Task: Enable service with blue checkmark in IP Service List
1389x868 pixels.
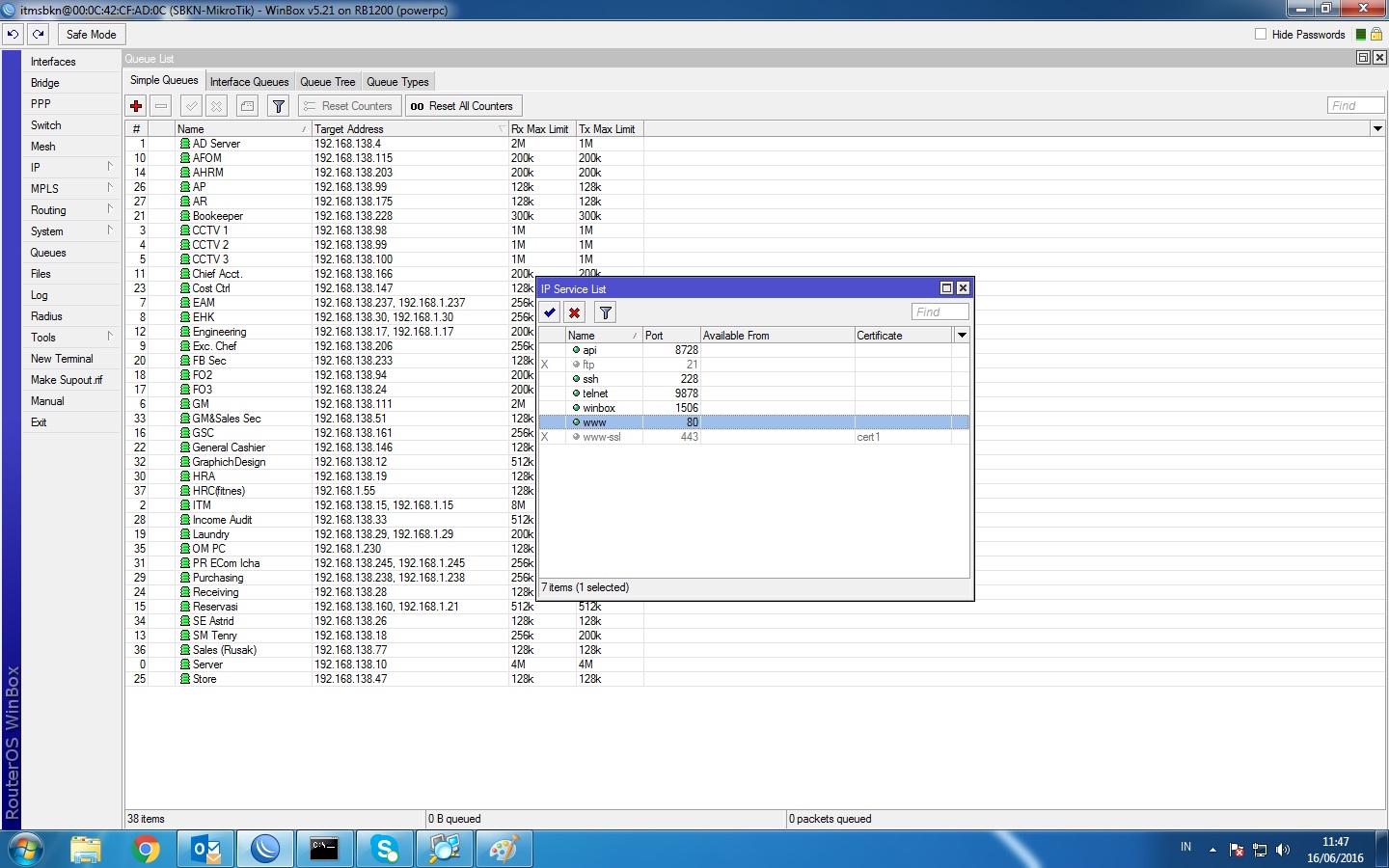Action: coord(550,312)
